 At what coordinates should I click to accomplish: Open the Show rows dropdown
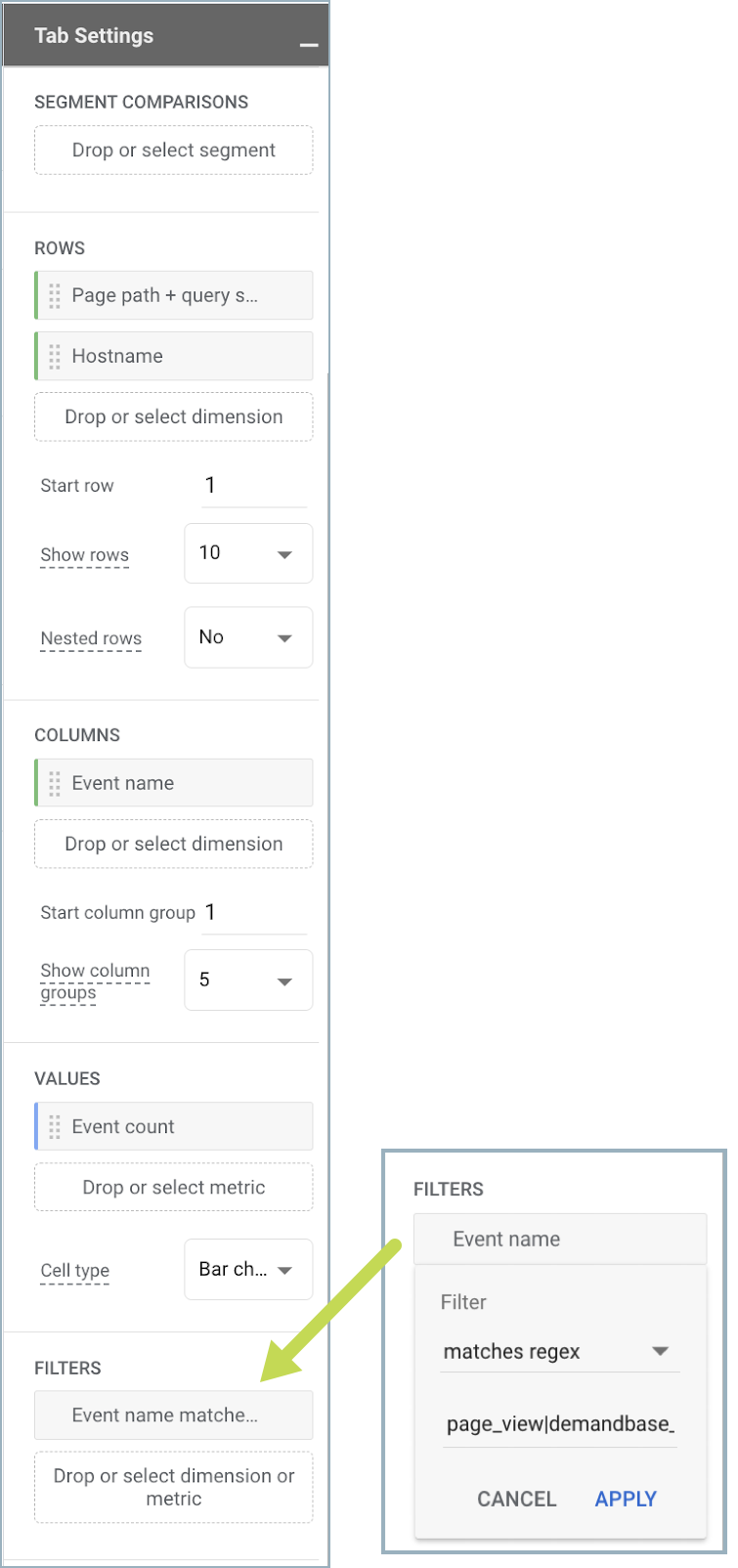(x=248, y=553)
